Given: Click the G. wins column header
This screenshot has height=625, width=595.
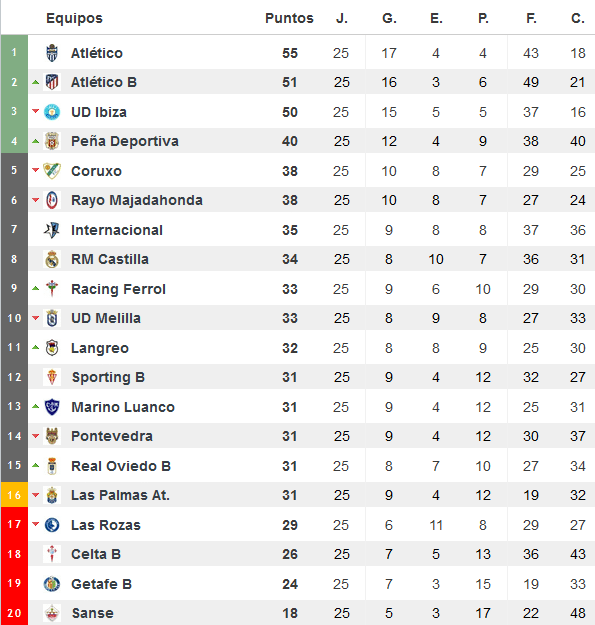Looking at the screenshot, I should (389, 18).
